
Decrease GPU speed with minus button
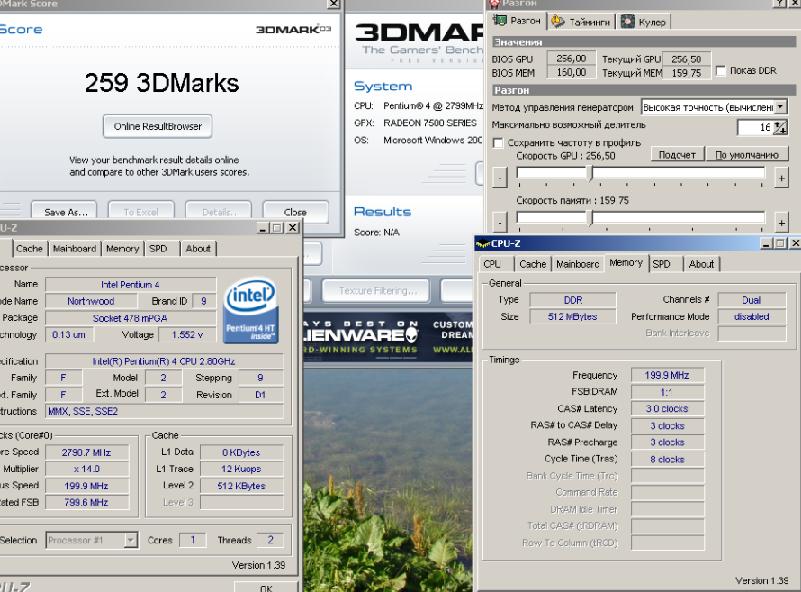click(x=500, y=177)
